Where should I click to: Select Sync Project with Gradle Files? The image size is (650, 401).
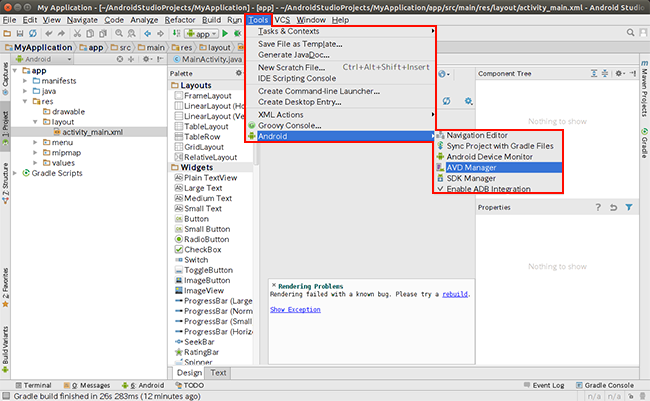pos(498,146)
